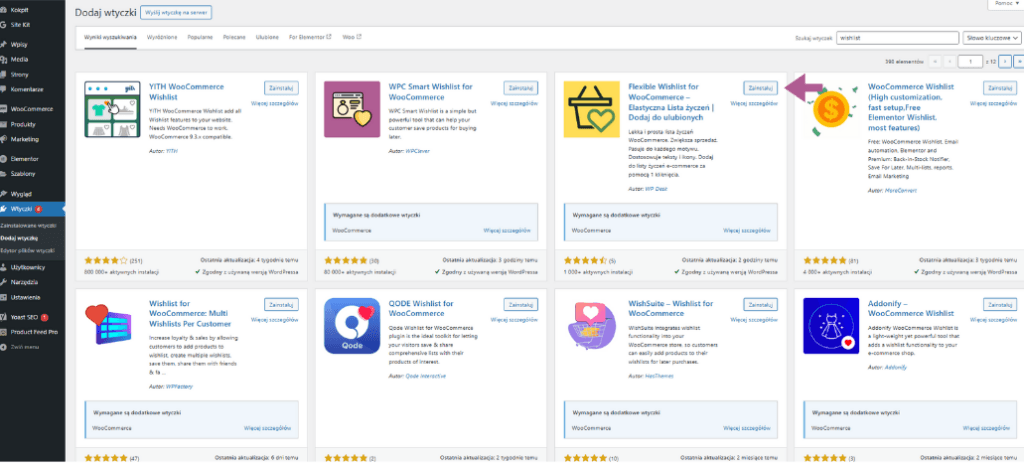Install MoreConvert WooCommerce Wishlist plugin

[1000, 87]
